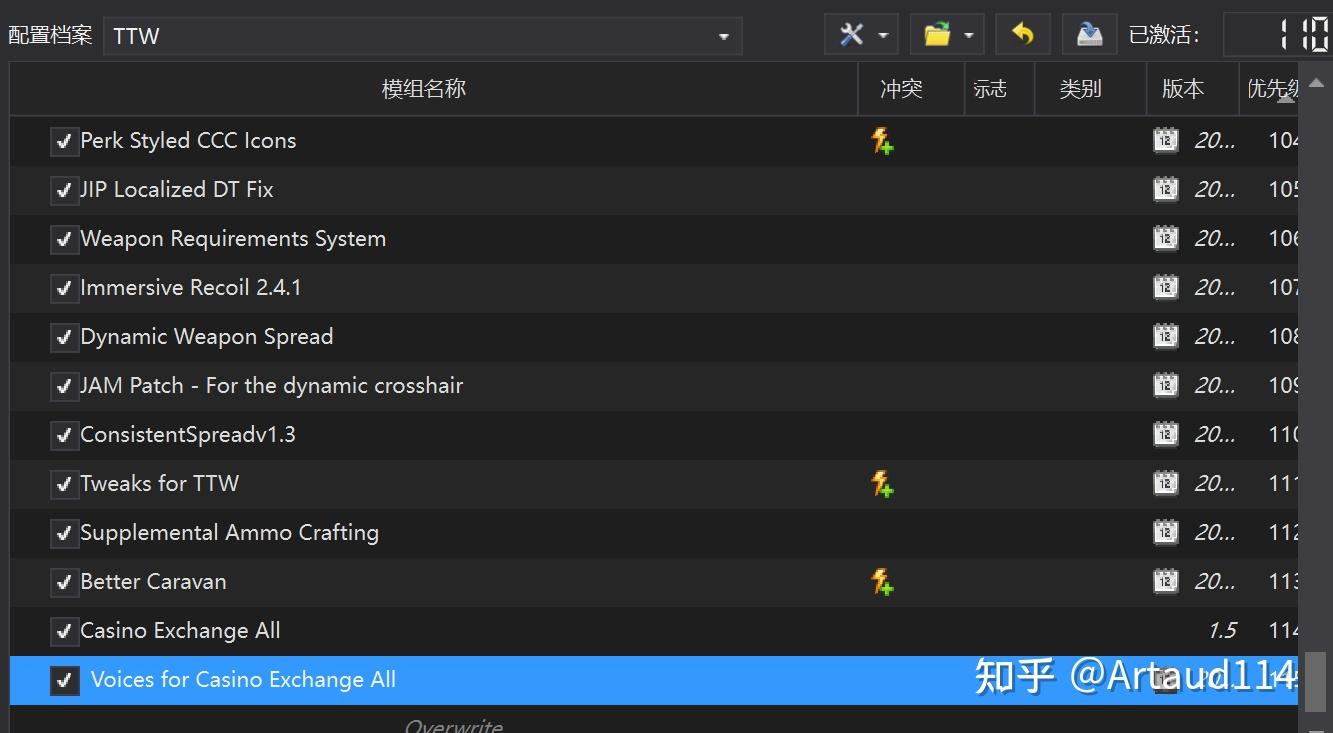Image resolution: width=1333 pixels, height=733 pixels.
Task: Click the conflict flag icon on Better Caravan
Action: click(x=881, y=581)
